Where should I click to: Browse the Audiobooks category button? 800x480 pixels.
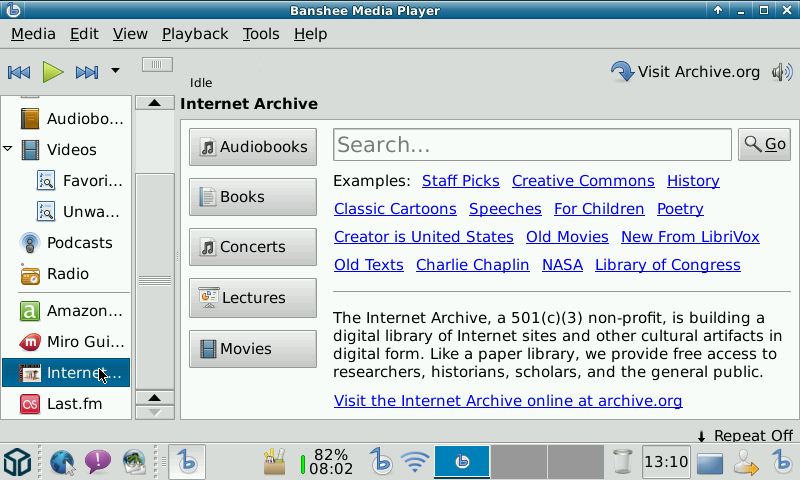click(253, 147)
